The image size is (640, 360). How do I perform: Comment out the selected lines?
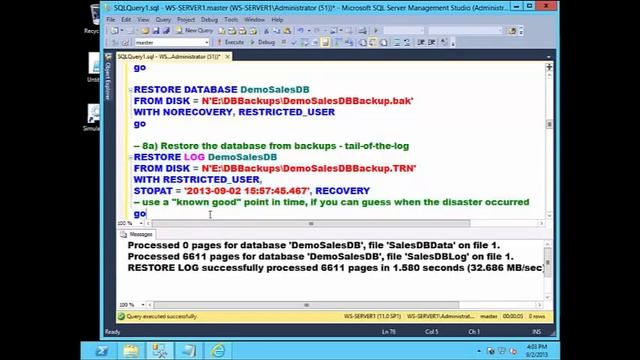pyautogui.click(x=396, y=42)
